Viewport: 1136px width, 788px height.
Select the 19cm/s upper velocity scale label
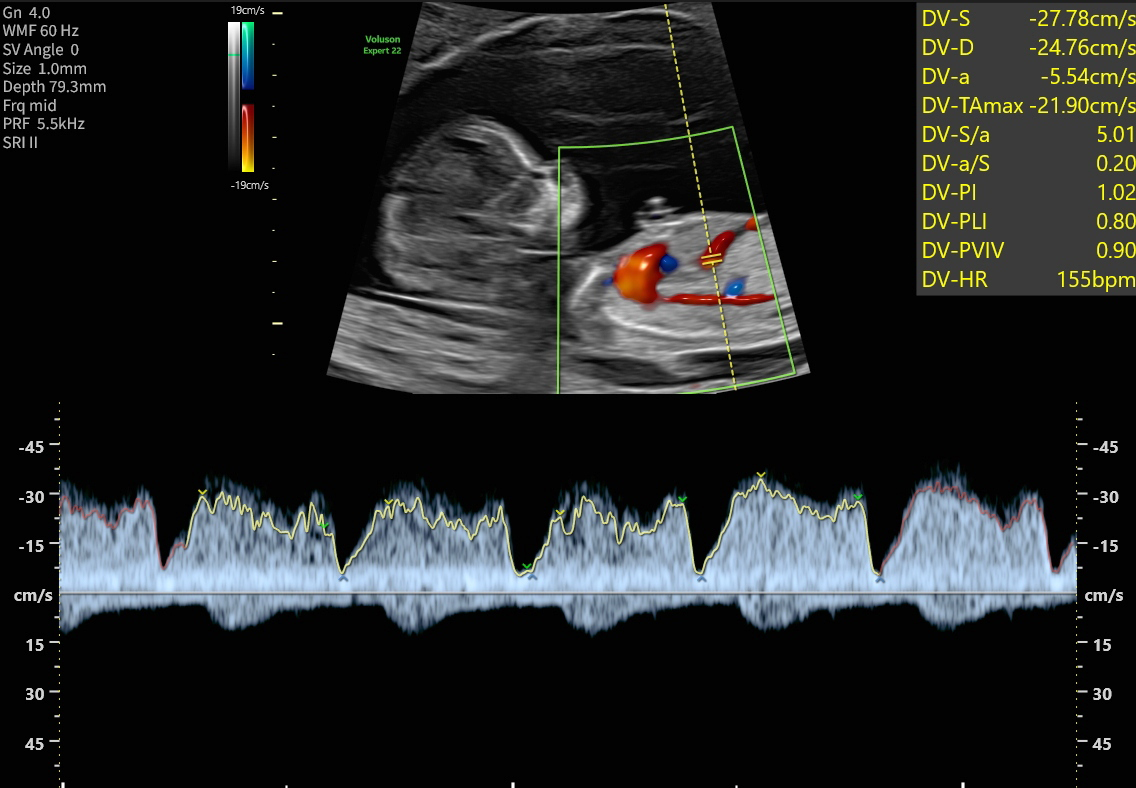[x=247, y=9]
